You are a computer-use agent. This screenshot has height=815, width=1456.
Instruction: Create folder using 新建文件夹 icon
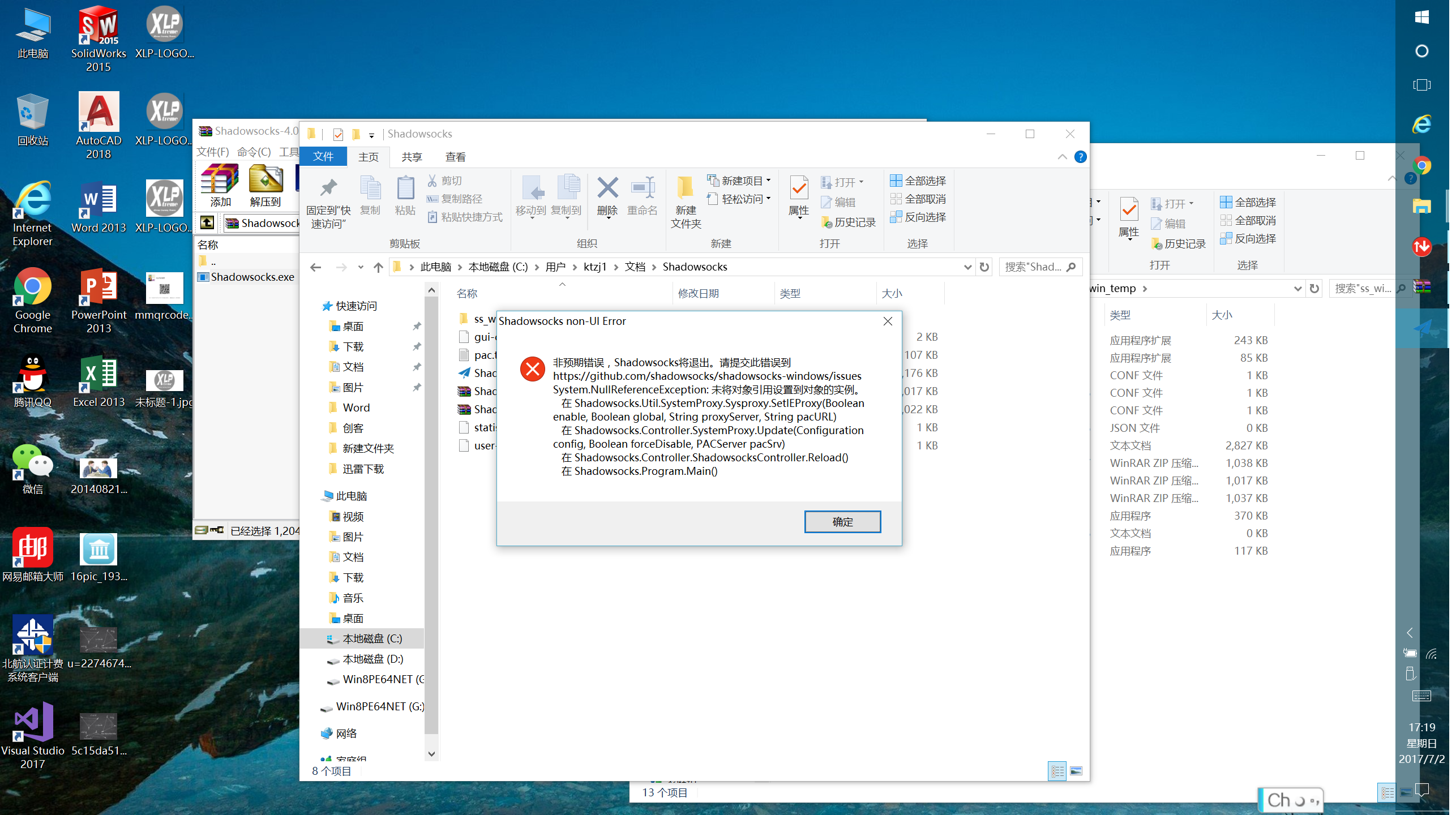point(685,201)
